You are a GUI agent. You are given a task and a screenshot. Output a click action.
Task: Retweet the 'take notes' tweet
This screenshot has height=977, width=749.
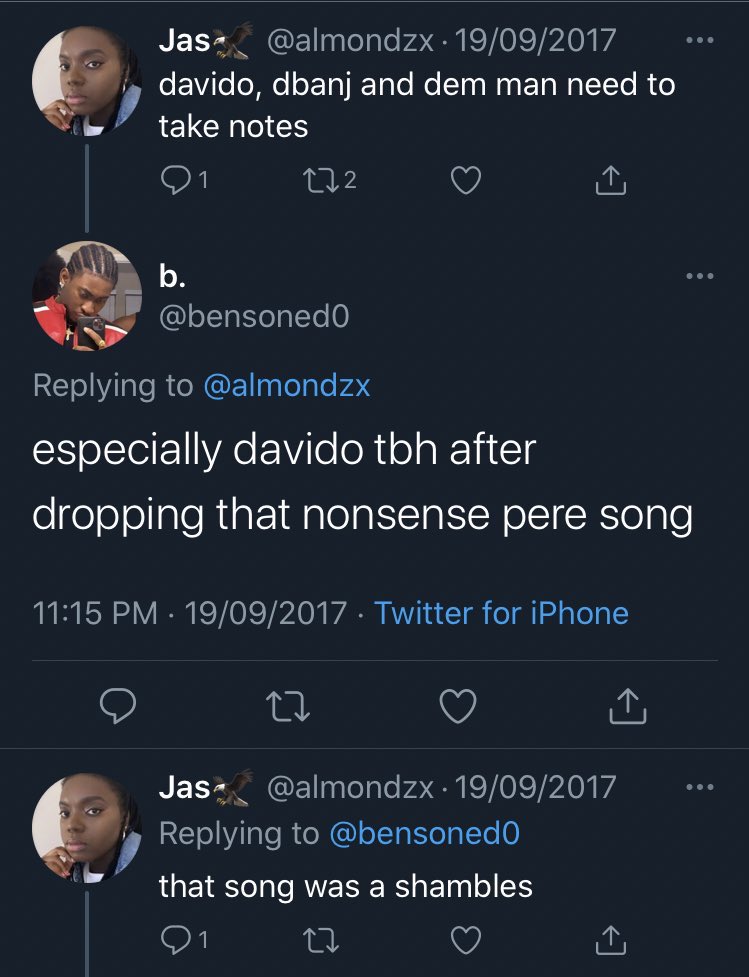tap(319, 181)
